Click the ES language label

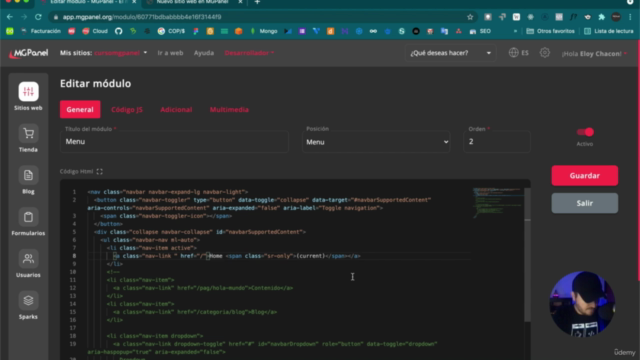[x=525, y=53]
